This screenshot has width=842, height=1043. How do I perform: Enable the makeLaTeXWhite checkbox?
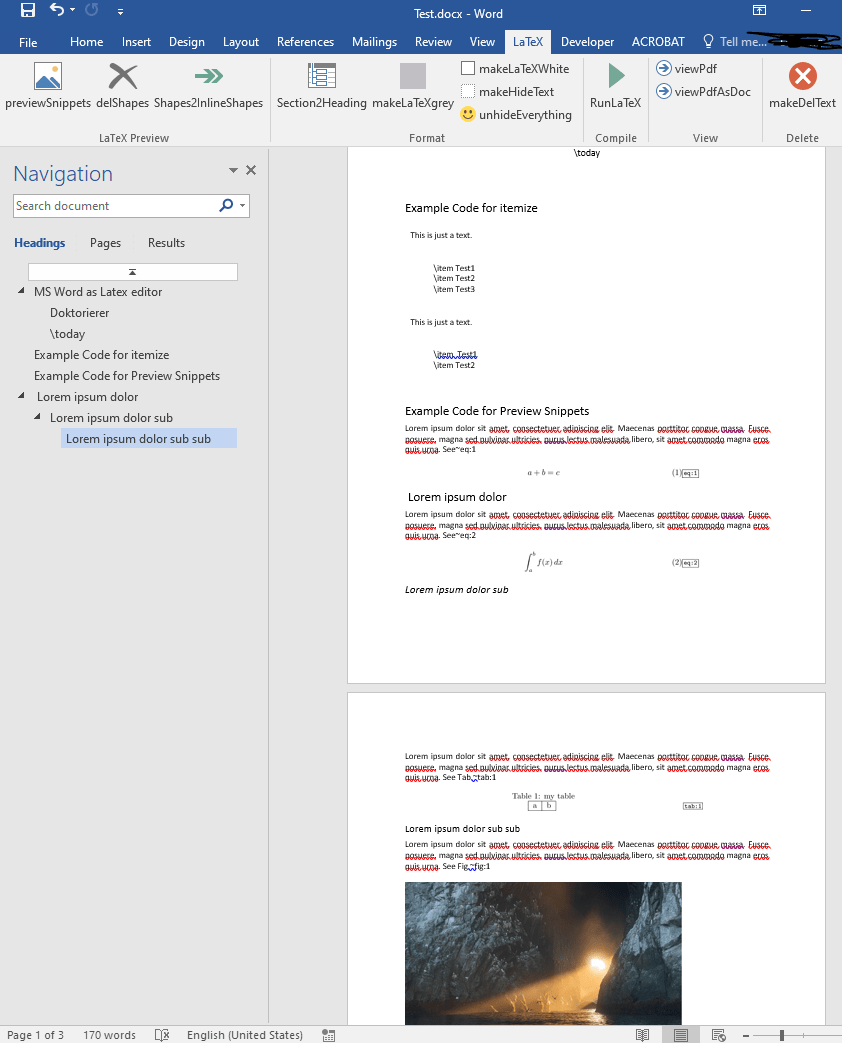tap(466, 68)
